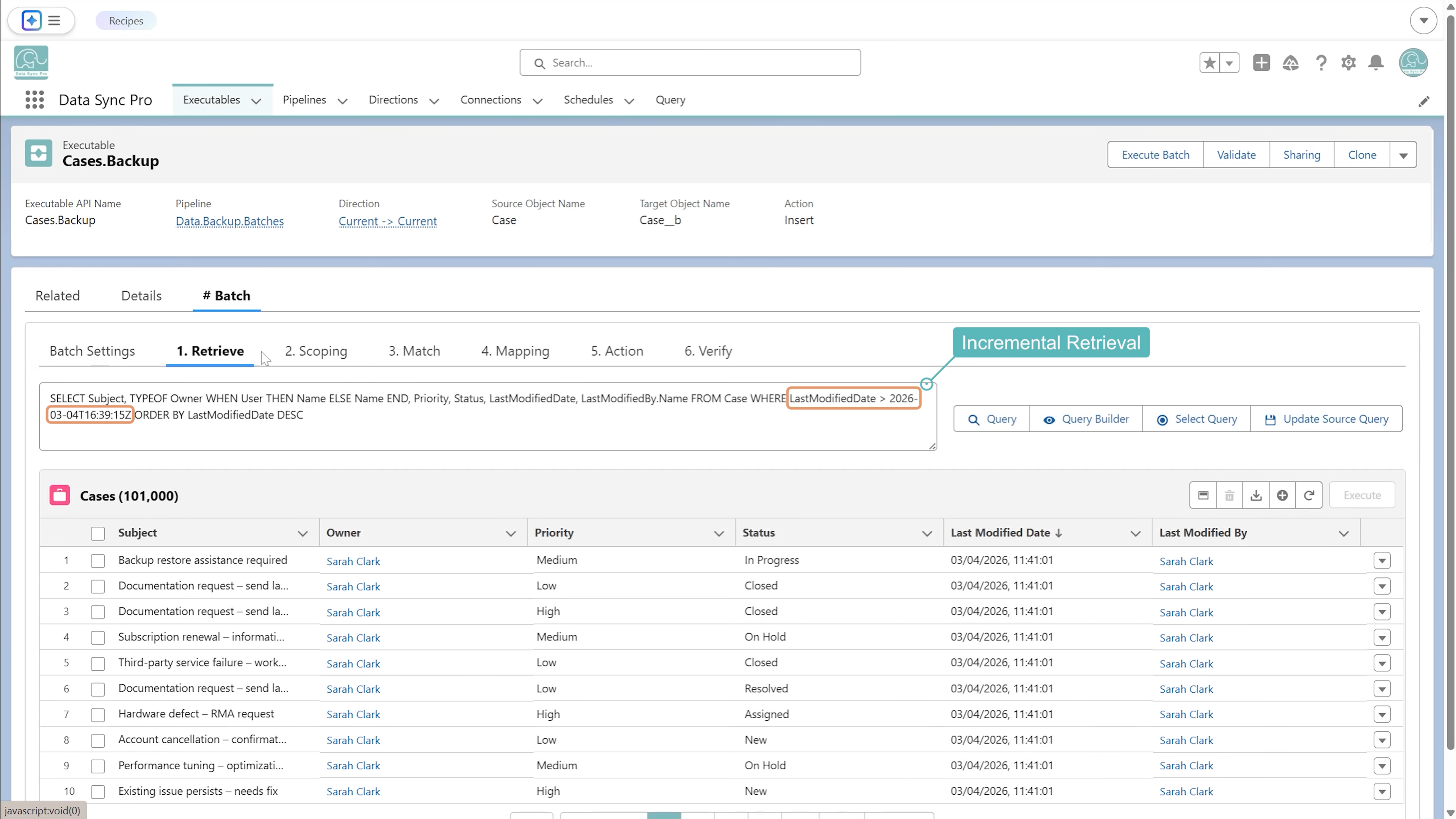
Task: Open the Current -> Current direction link
Action: [x=388, y=221]
